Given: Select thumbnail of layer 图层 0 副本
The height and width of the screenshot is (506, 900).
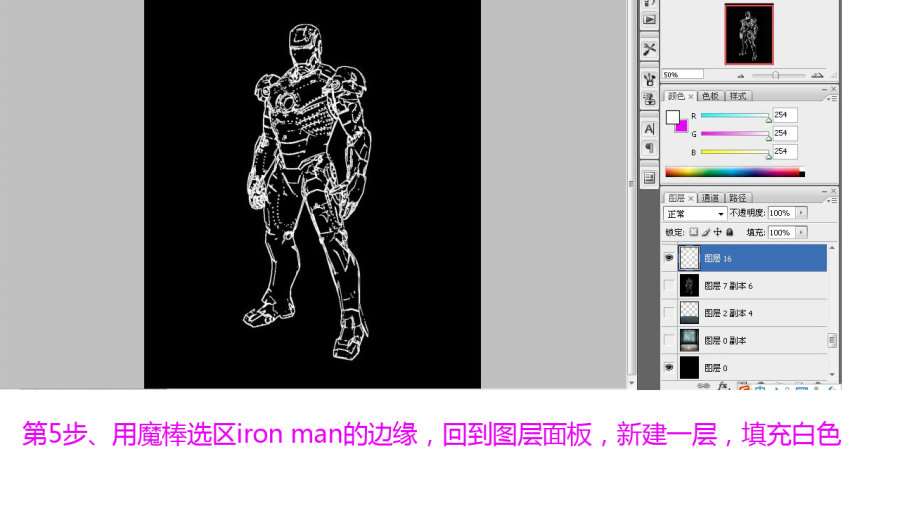Looking at the screenshot, I should (689, 340).
